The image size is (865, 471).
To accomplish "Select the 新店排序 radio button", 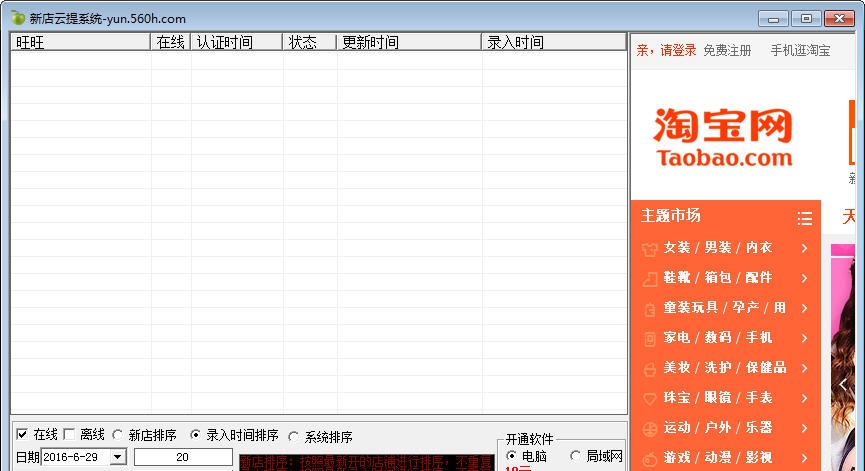I will coord(117,435).
